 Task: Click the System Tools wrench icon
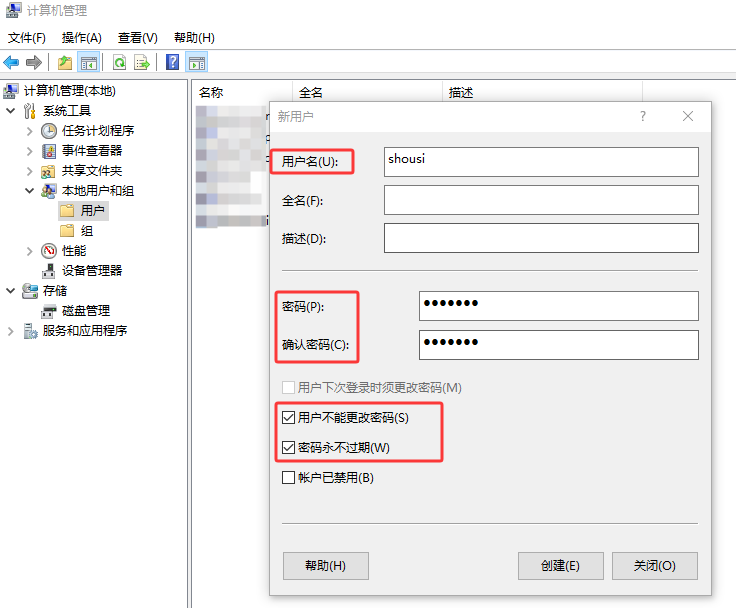point(30,111)
